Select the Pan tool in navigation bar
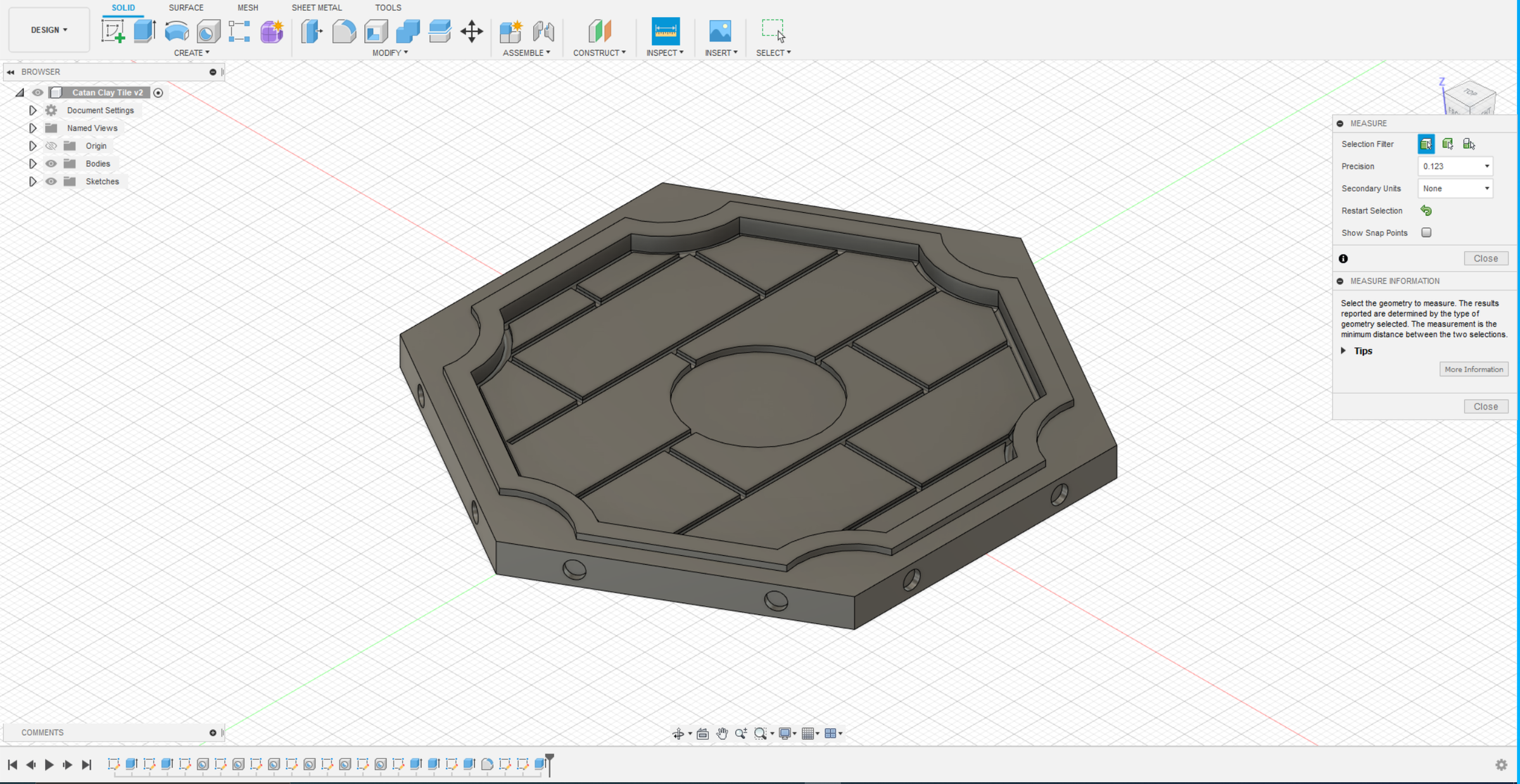Screen dimensions: 1520x784 point(723,733)
